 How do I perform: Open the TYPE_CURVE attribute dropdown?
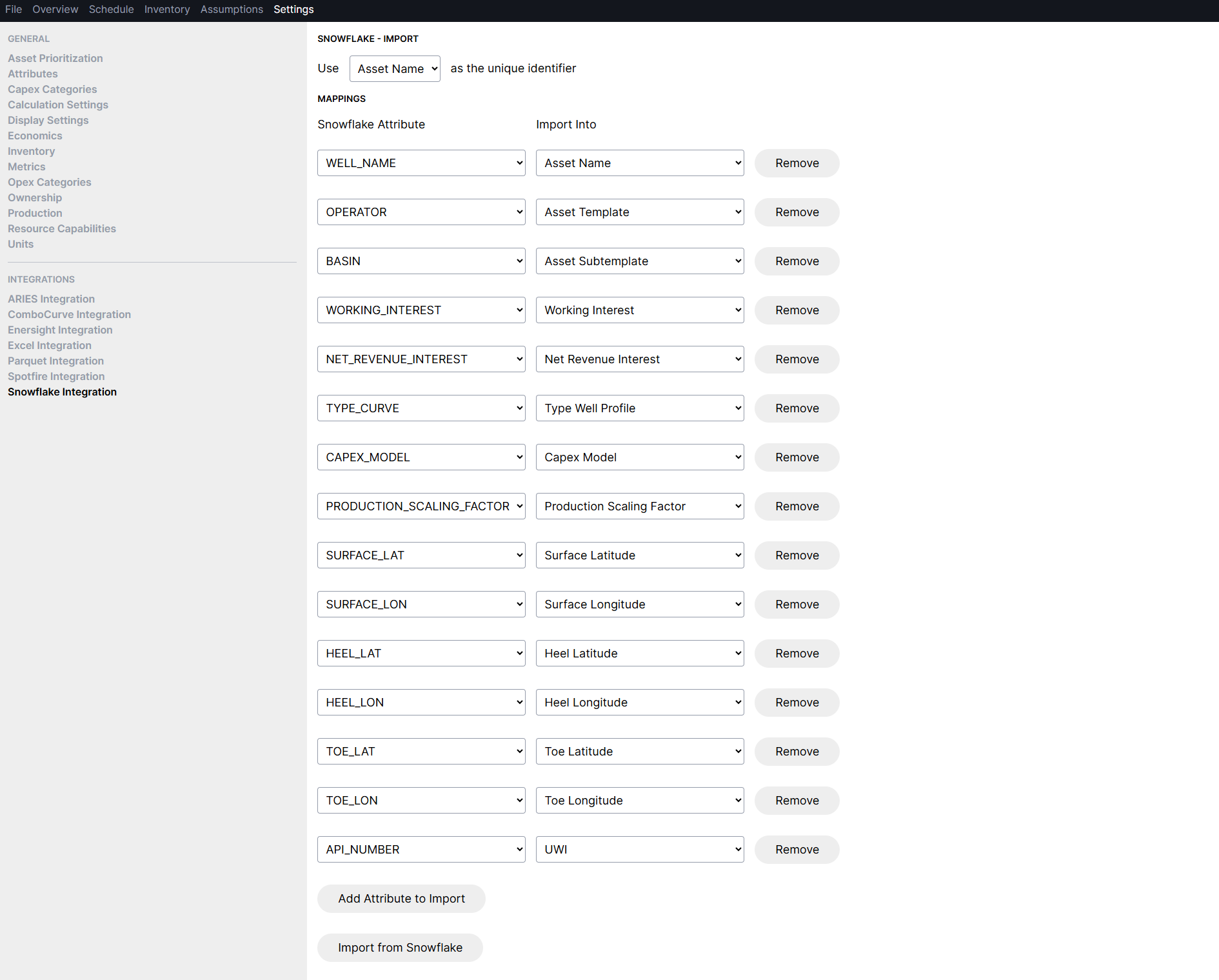pos(421,408)
